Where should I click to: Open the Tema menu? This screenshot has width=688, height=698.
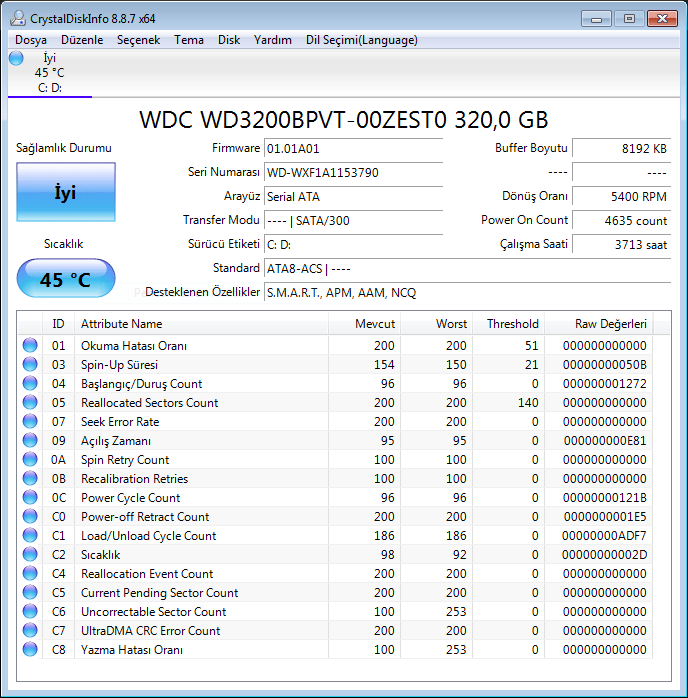(x=189, y=40)
